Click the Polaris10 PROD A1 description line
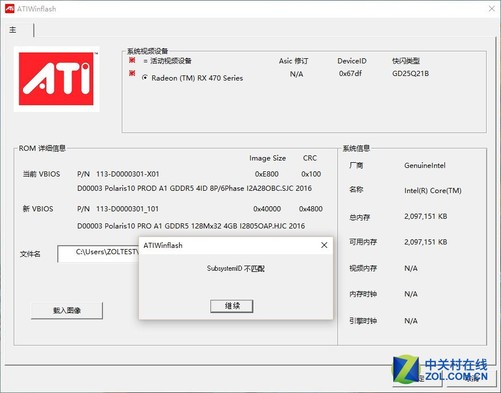The height and width of the screenshot is (393, 501). pos(194,188)
